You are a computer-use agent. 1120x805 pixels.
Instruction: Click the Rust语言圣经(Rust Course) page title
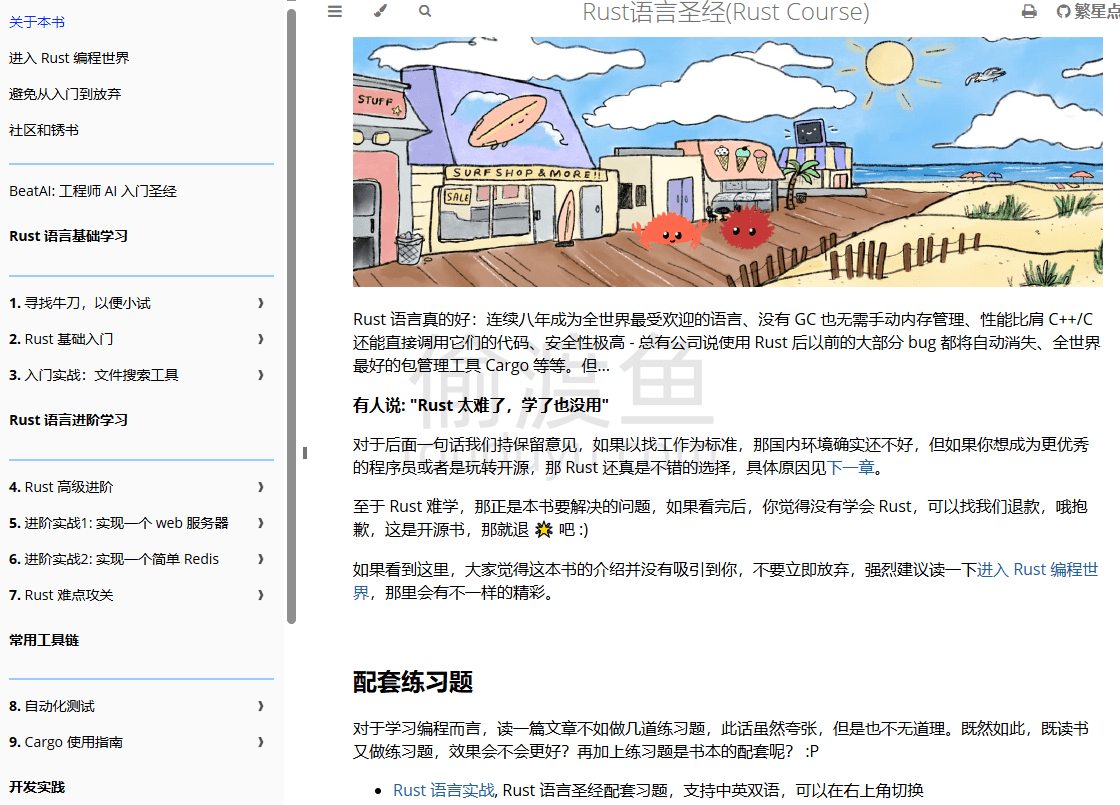tap(726, 12)
